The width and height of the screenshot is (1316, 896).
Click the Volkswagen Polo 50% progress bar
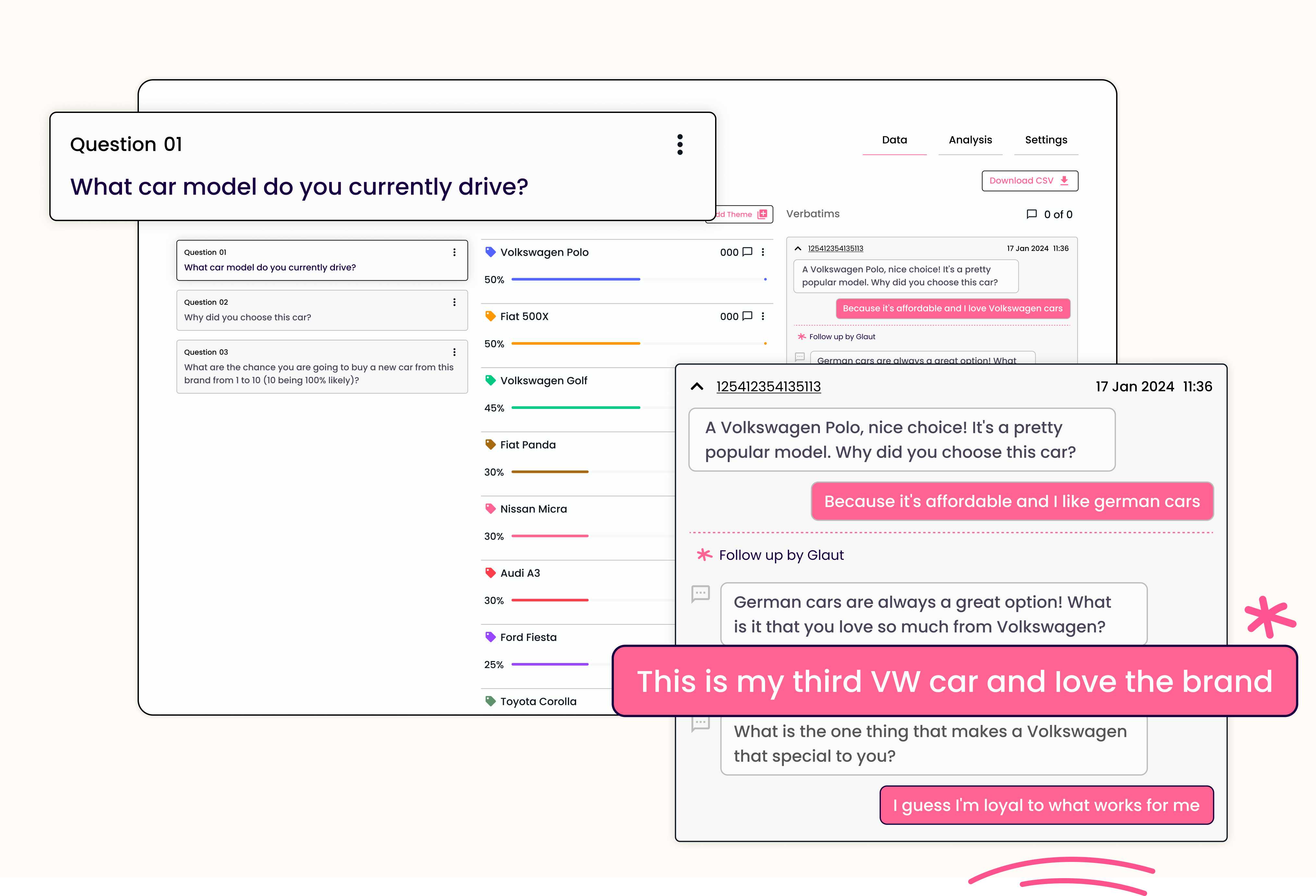tap(639, 279)
